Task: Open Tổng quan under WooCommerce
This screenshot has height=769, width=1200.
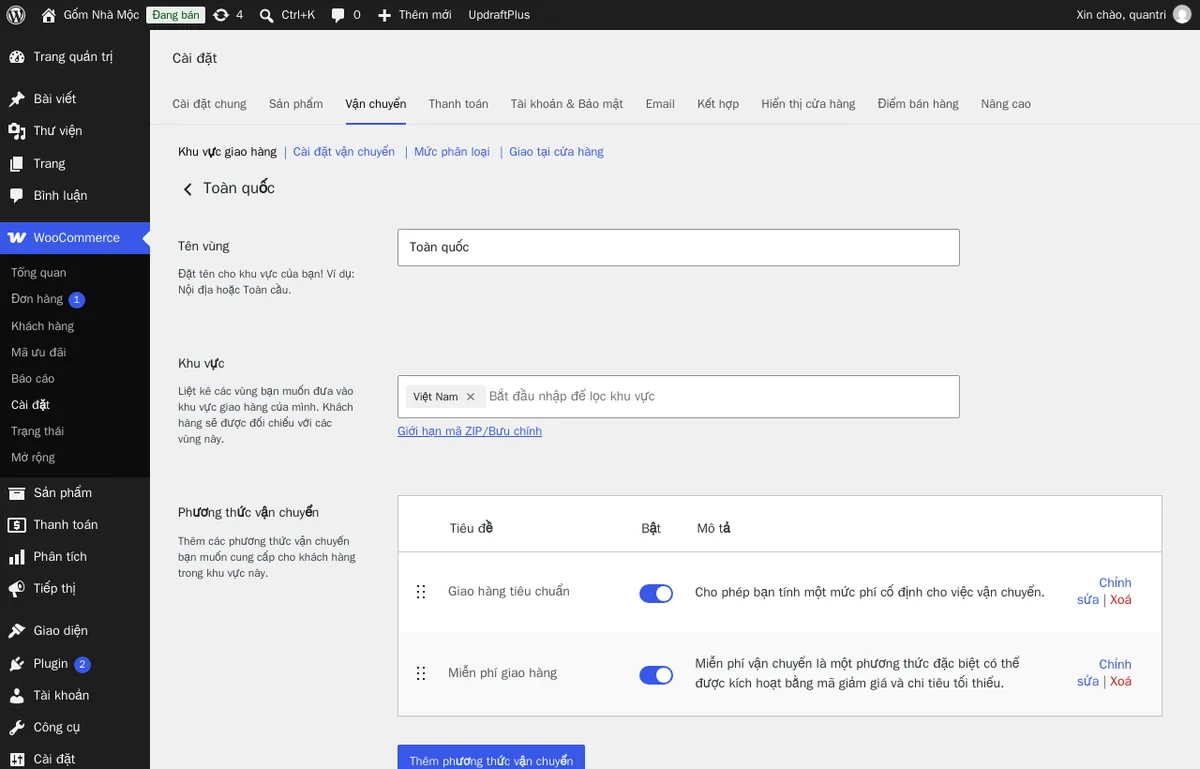Action: [x=39, y=273]
